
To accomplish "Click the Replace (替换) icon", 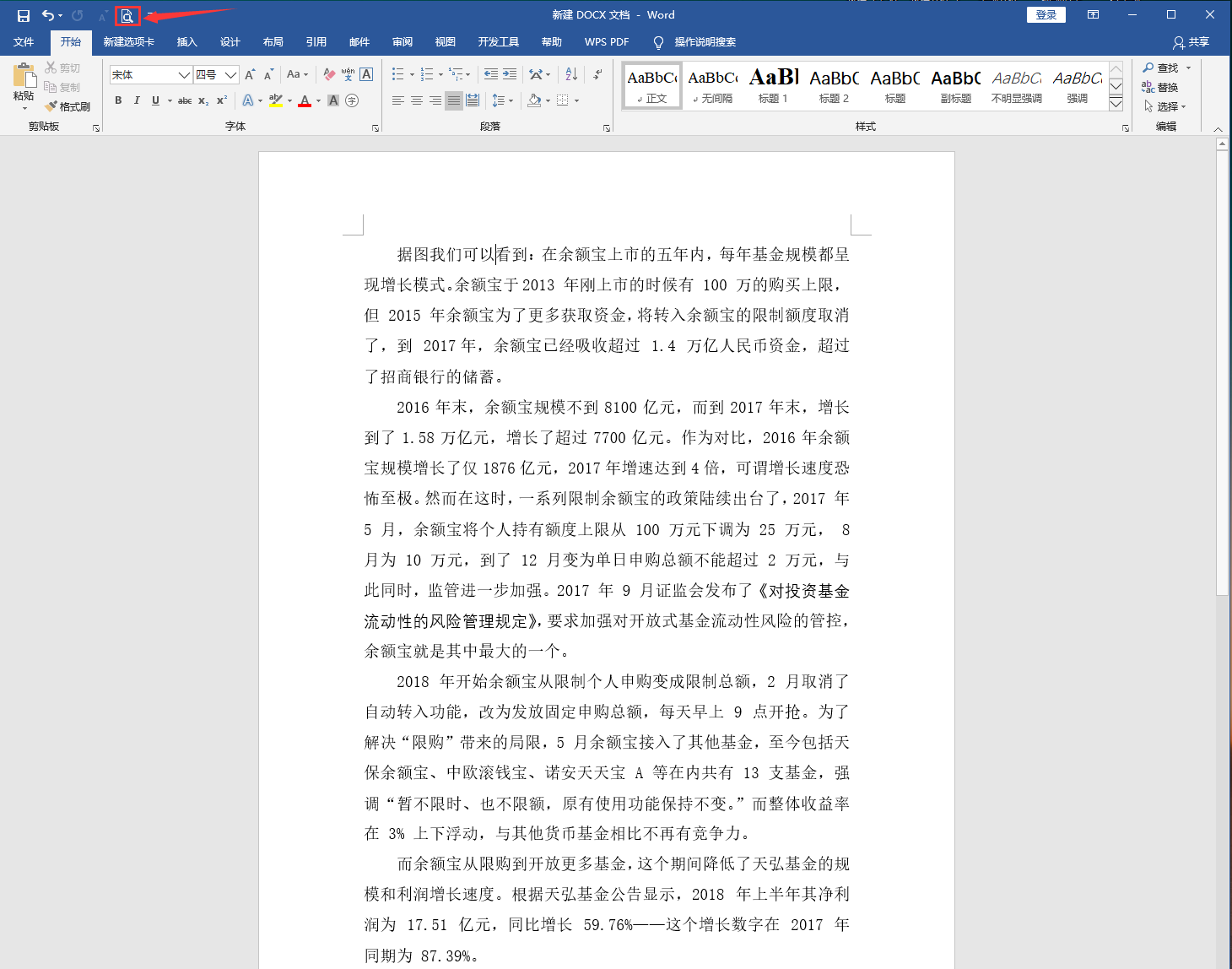I will [1160, 87].
